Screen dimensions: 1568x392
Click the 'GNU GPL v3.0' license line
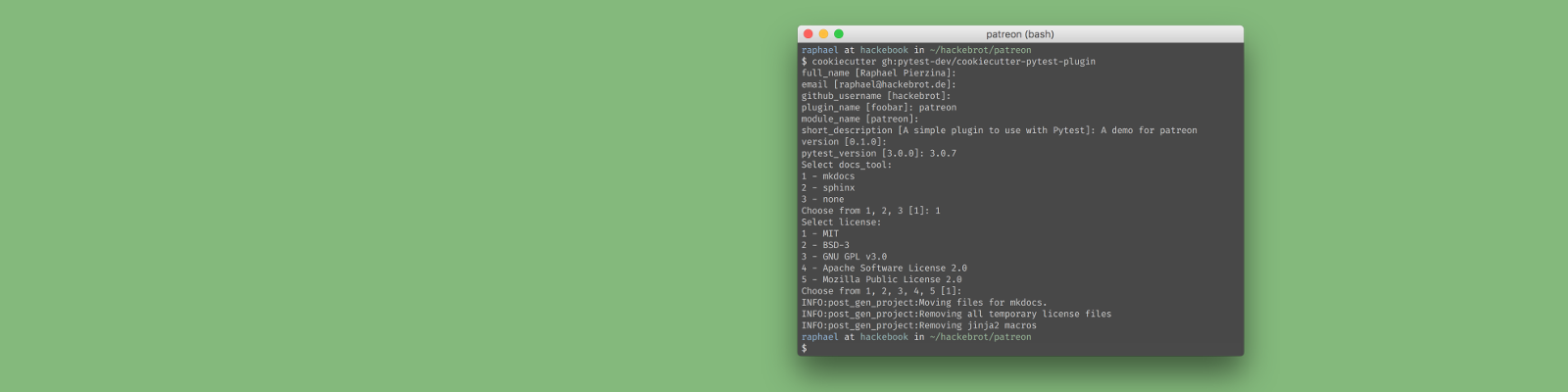[844, 257]
